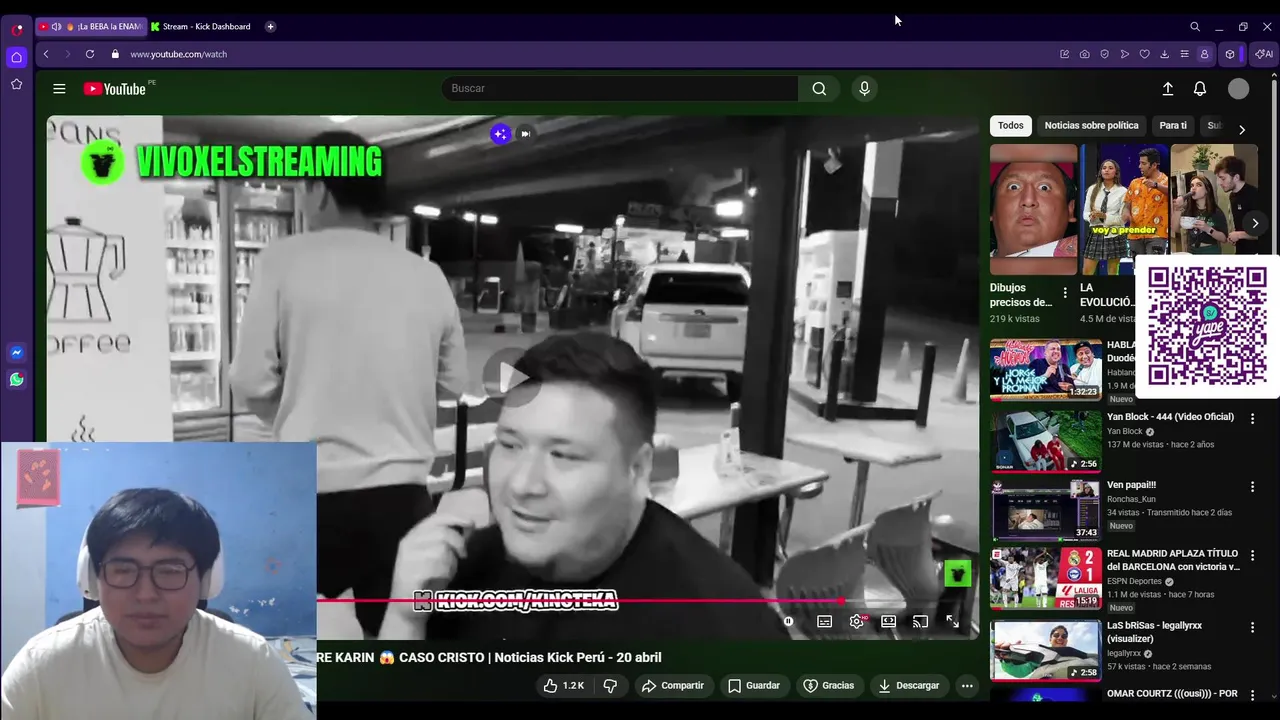The width and height of the screenshot is (1280, 720).
Task: Open options for Yan Block - 444 video
Action: (x=1252, y=419)
